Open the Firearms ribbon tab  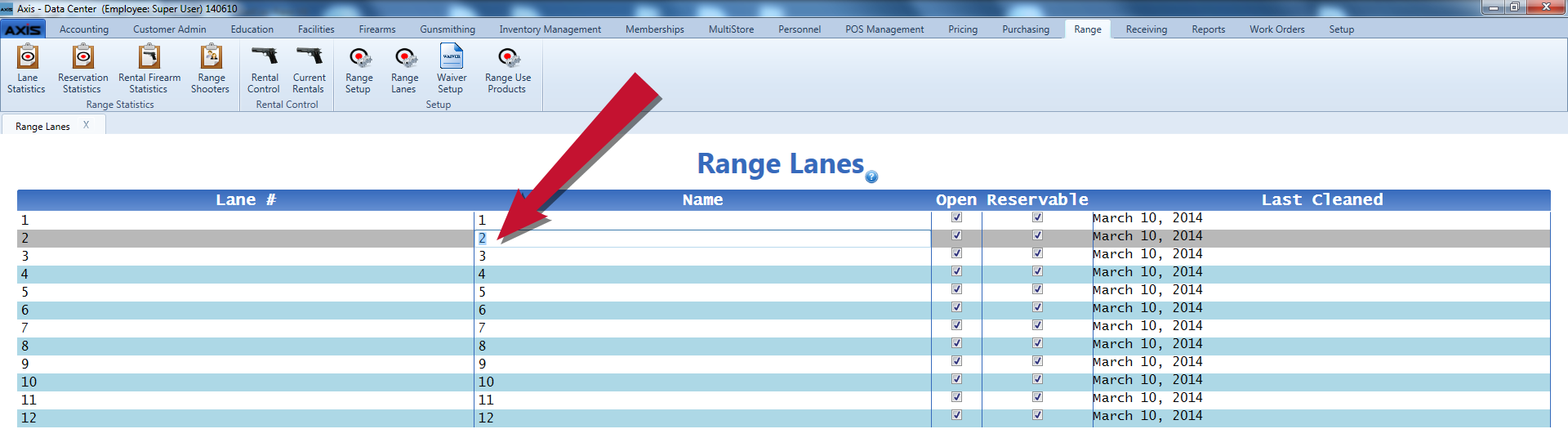click(x=377, y=29)
